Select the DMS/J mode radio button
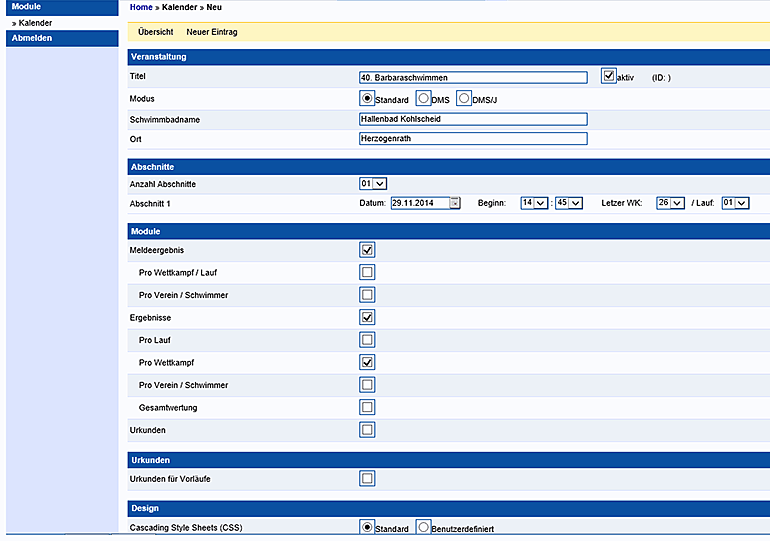 tap(463, 99)
